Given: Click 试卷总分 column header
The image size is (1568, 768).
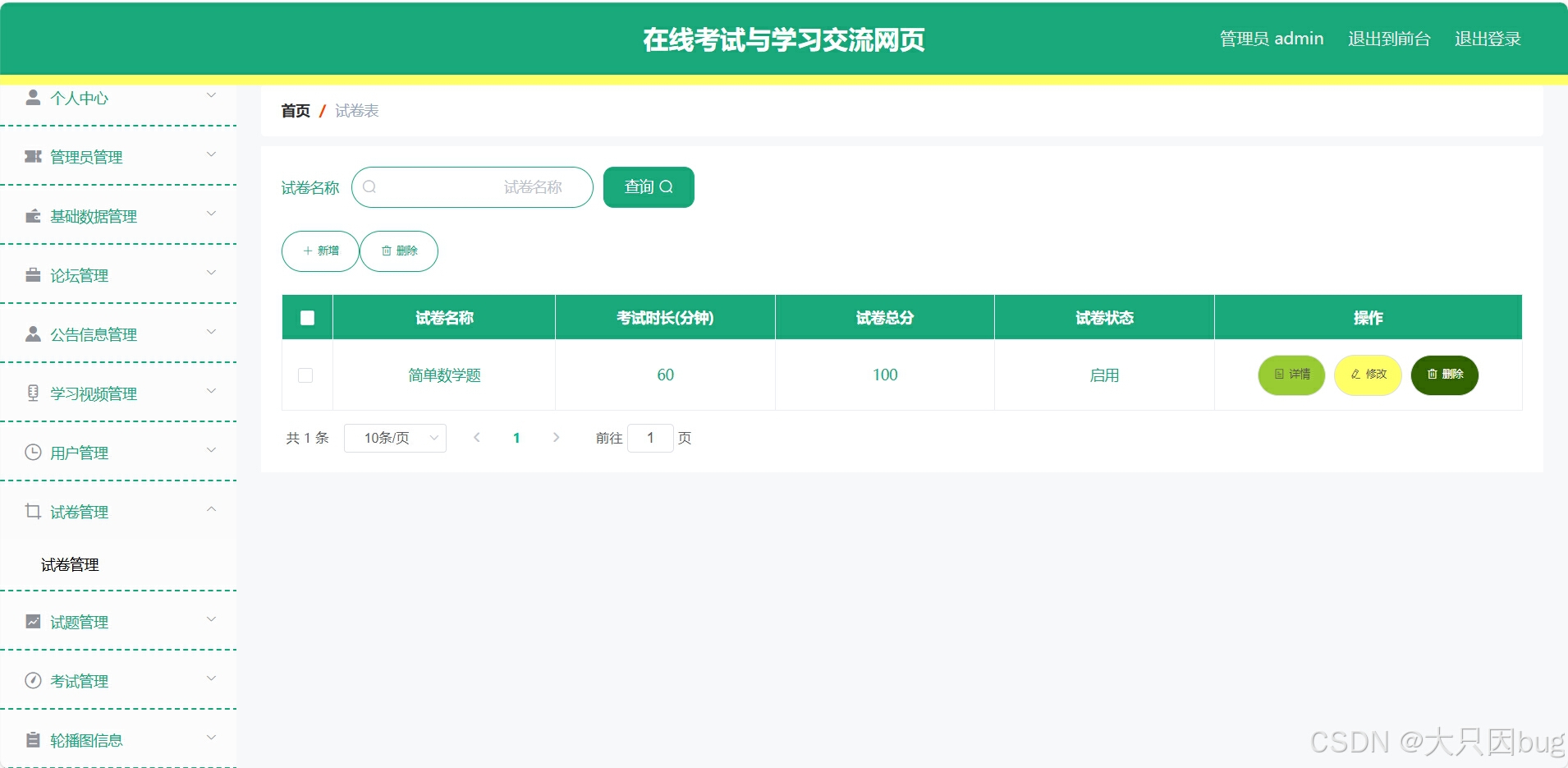Looking at the screenshot, I should [885, 318].
